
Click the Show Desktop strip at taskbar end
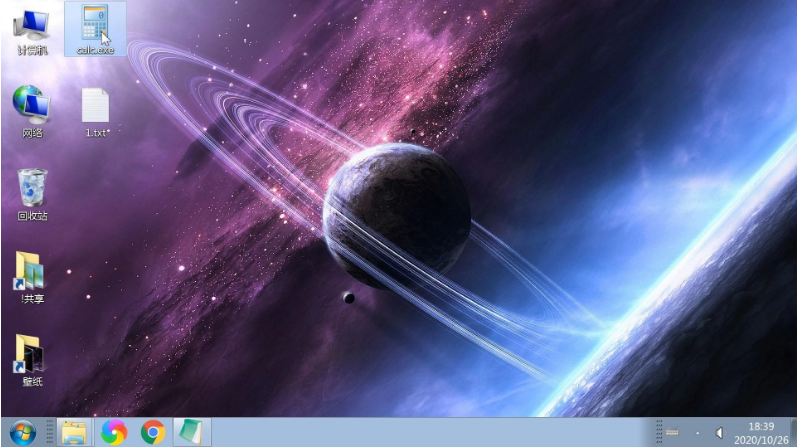click(x=793, y=432)
